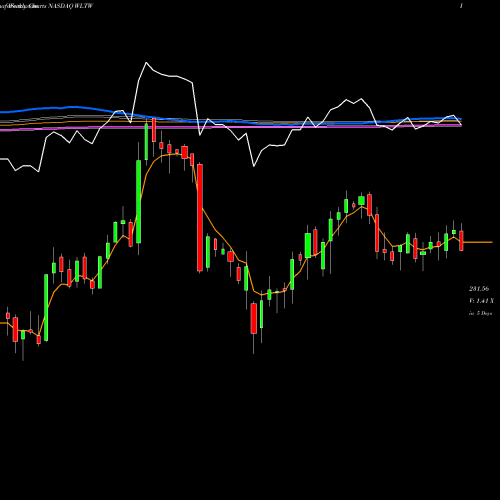
Task: Click the 231.56 price label
Action: 479,289
